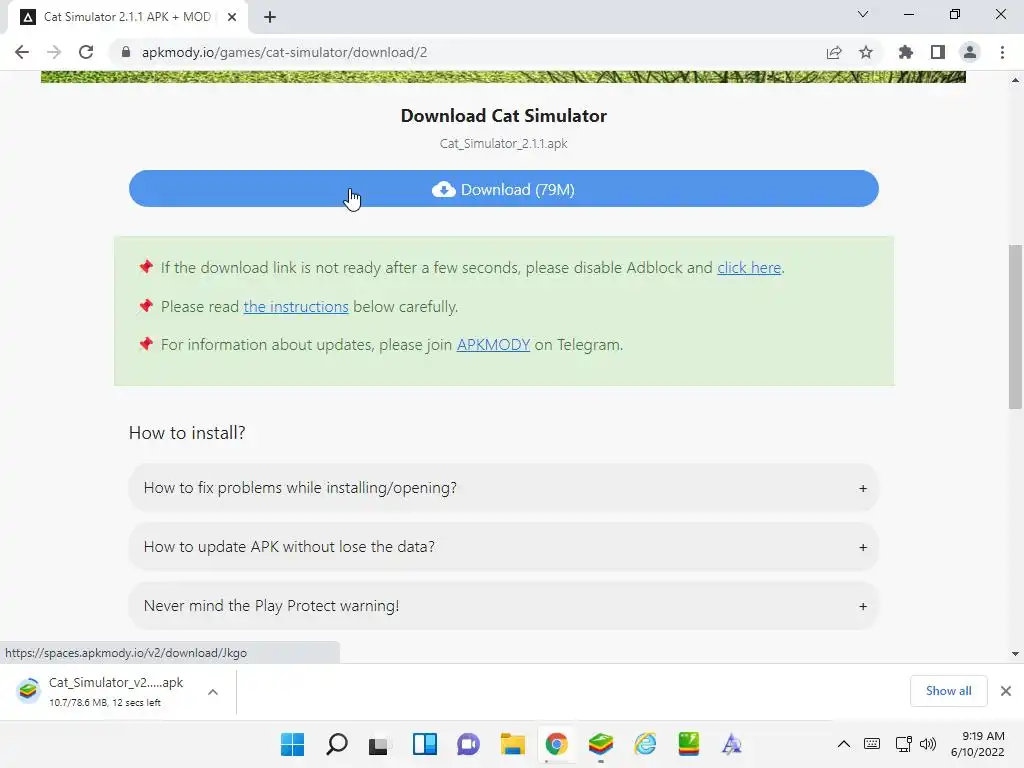The height and width of the screenshot is (768, 1024).
Task: Click Show all downloads
Action: pos(948,691)
